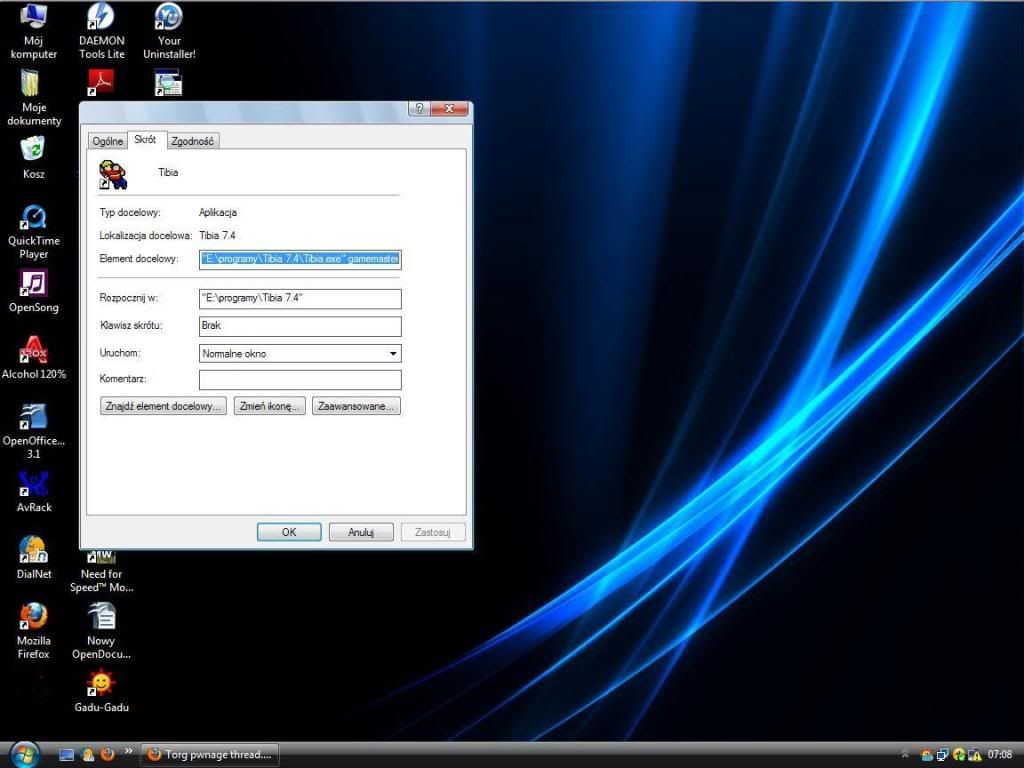Select the red Adobe Reader desktop shortcut
This screenshot has height=768, width=1024.
click(x=101, y=83)
